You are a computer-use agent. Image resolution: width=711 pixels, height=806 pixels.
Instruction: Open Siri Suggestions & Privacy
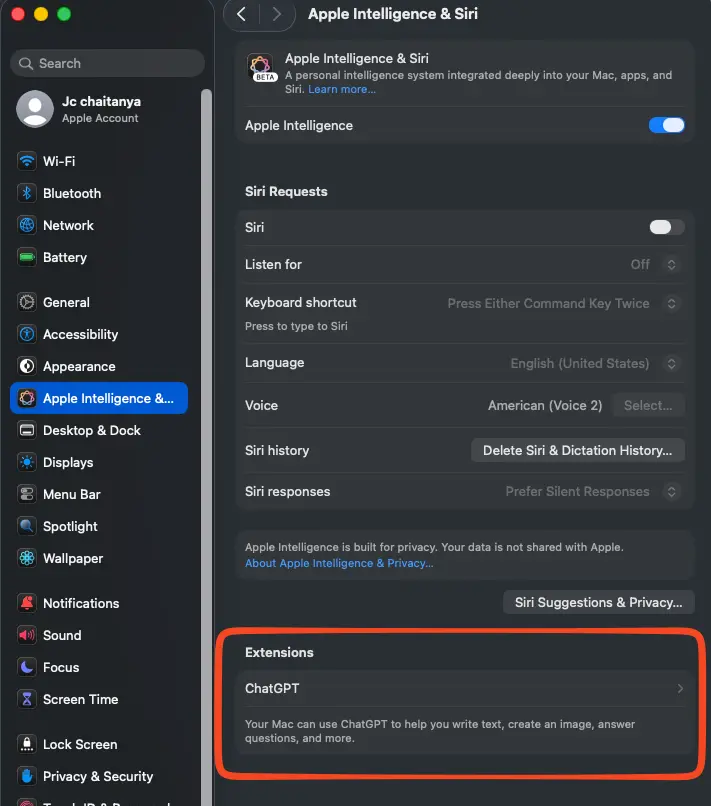click(x=597, y=602)
